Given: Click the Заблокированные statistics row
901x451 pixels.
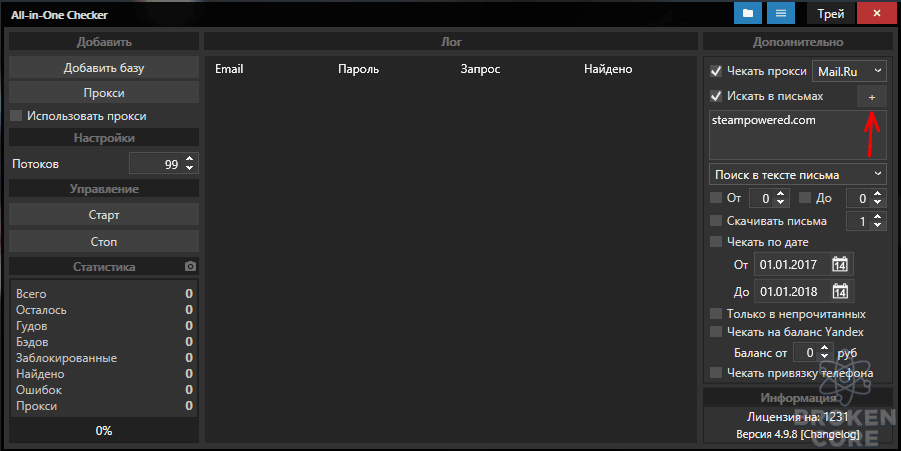Looking at the screenshot, I should (104, 358).
